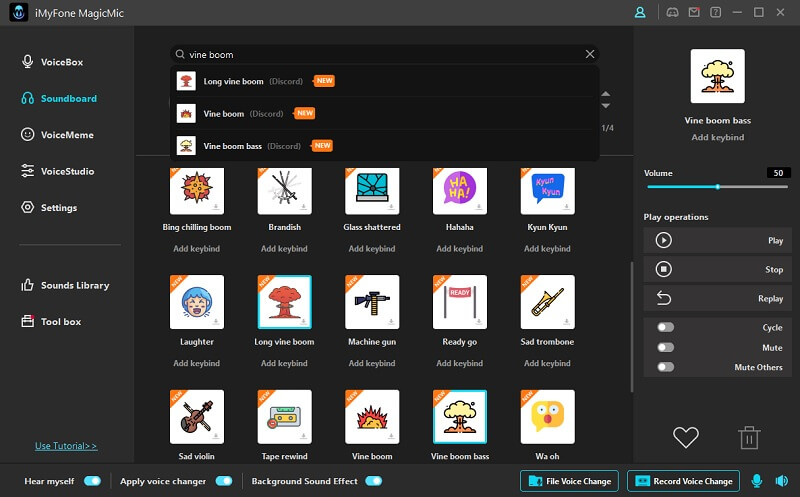Viewport: 800px width, 497px height.
Task: Open Tool box in sidebar
Action: pos(51,321)
